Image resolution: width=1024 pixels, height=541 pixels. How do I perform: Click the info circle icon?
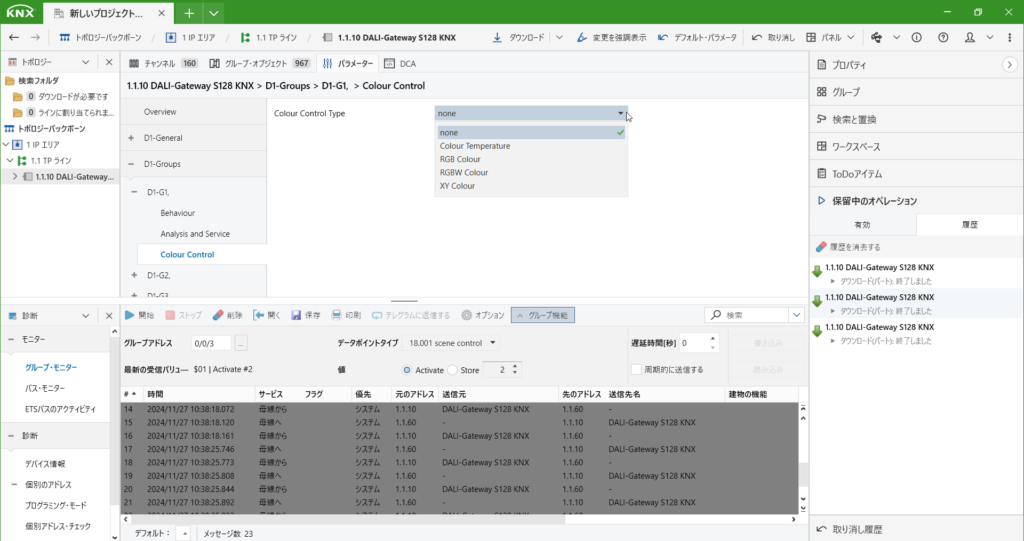tap(917, 38)
